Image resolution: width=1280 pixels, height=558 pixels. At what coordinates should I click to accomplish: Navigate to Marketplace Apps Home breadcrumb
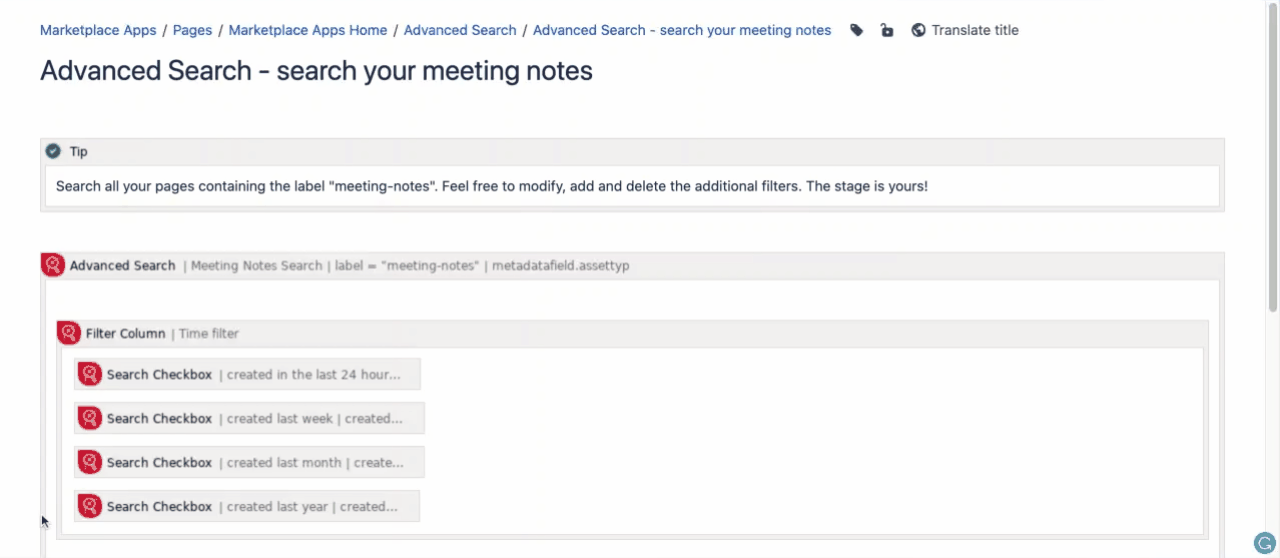click(308, 30)
